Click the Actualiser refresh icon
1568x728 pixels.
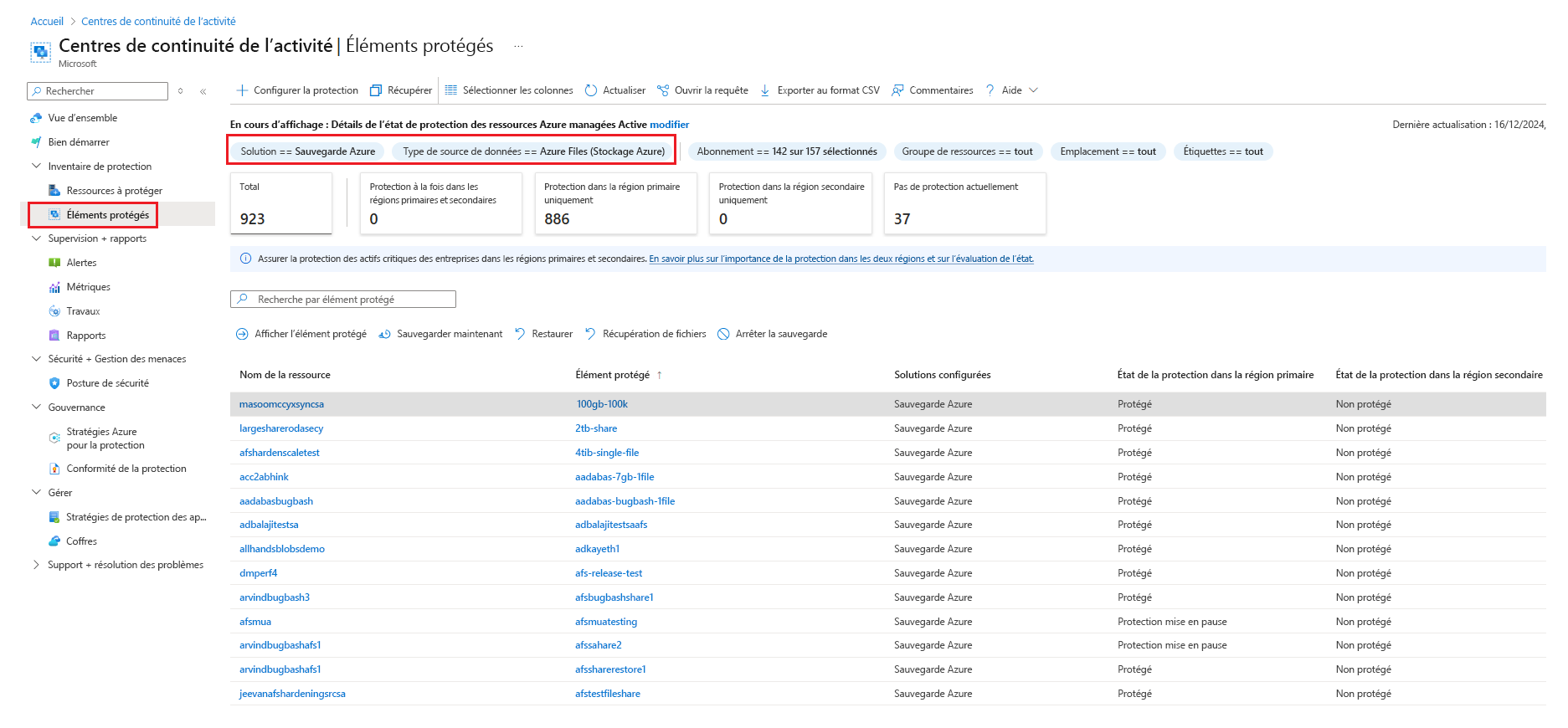(x=591, y=90)
